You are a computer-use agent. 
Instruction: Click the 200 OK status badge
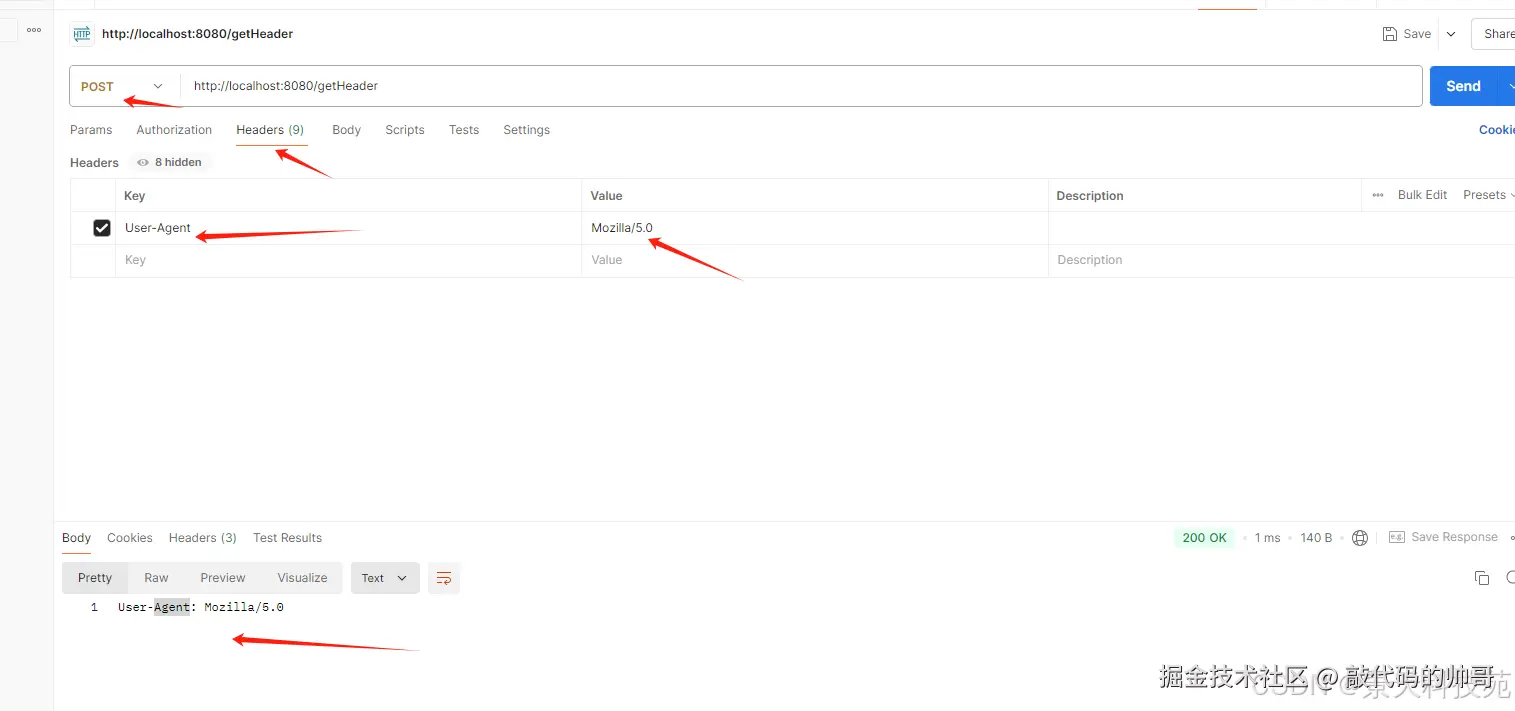pos(1204,538)
